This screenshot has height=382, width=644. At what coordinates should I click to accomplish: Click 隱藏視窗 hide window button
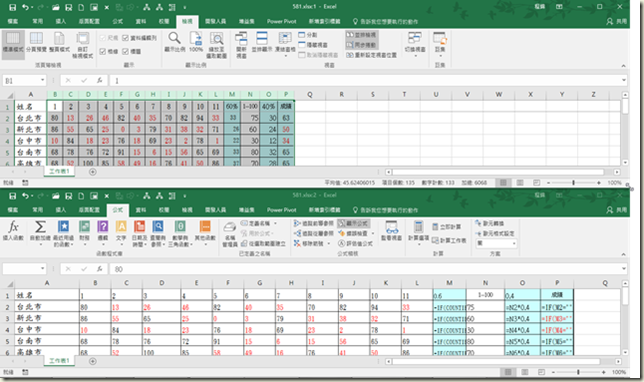click(313, 45)
